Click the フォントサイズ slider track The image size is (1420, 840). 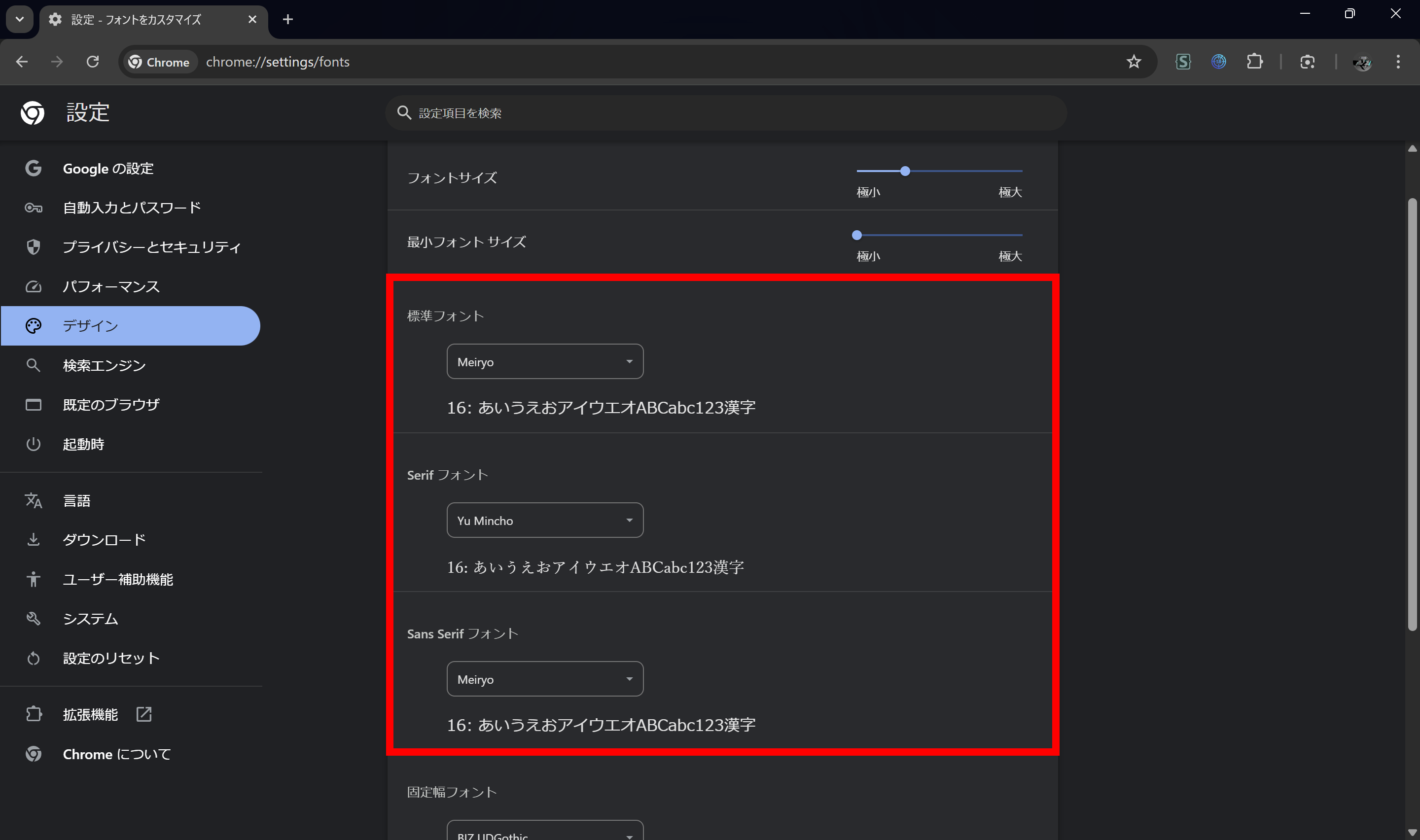point(939,171)
